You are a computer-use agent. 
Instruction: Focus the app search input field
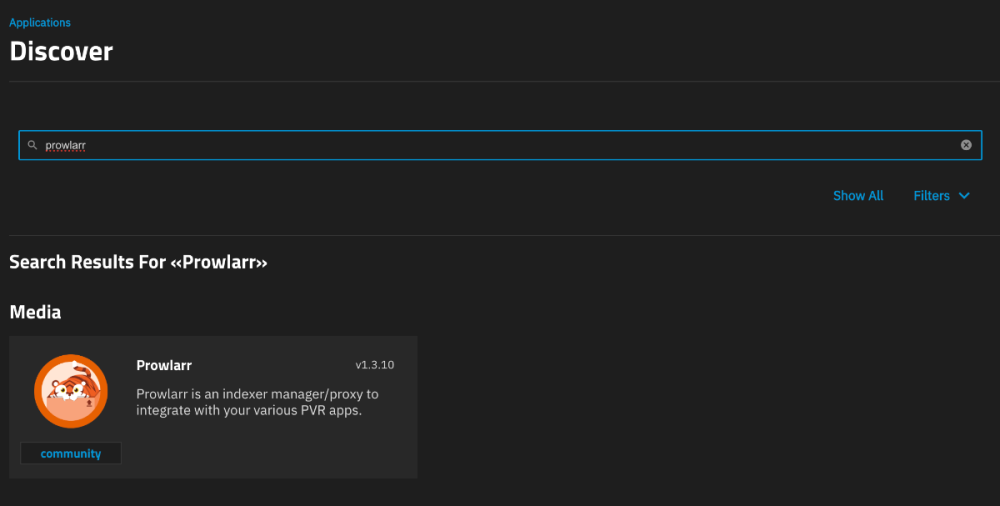[500, 145]
